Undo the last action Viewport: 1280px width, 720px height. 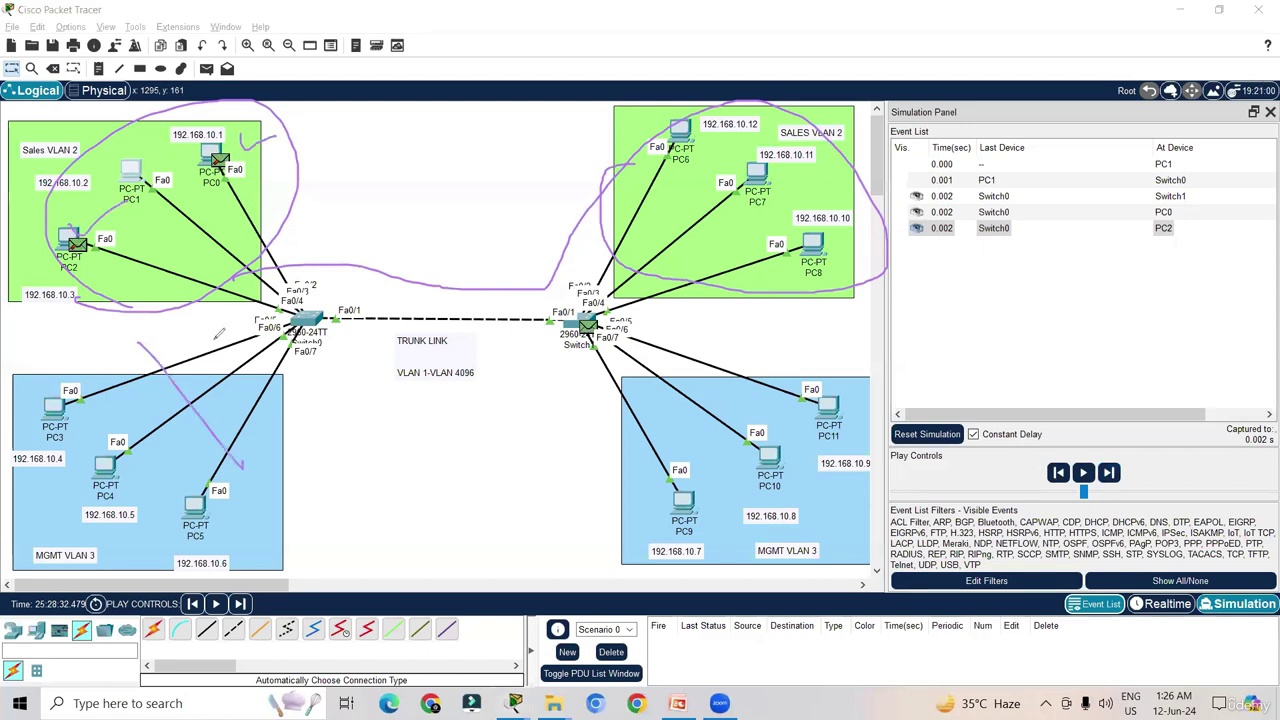[202, 45]
